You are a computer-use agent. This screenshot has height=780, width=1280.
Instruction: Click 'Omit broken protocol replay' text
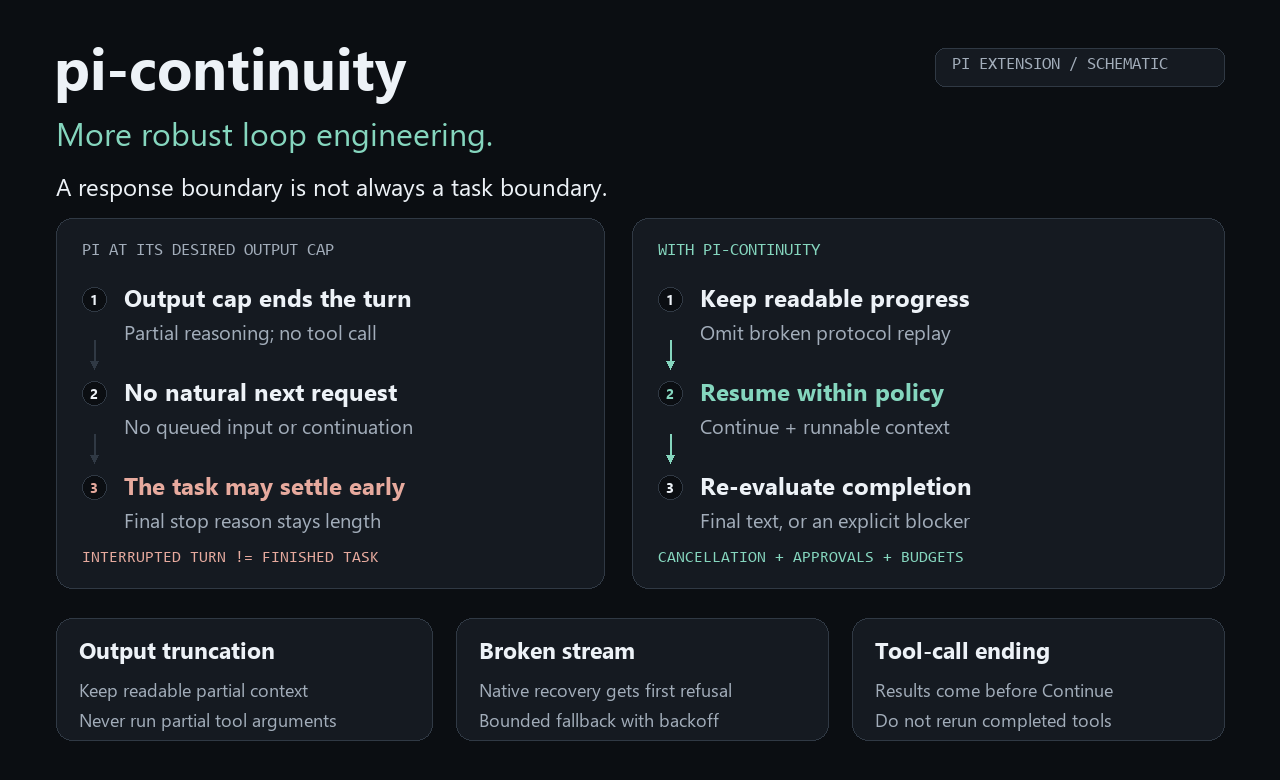coord(825,333)
